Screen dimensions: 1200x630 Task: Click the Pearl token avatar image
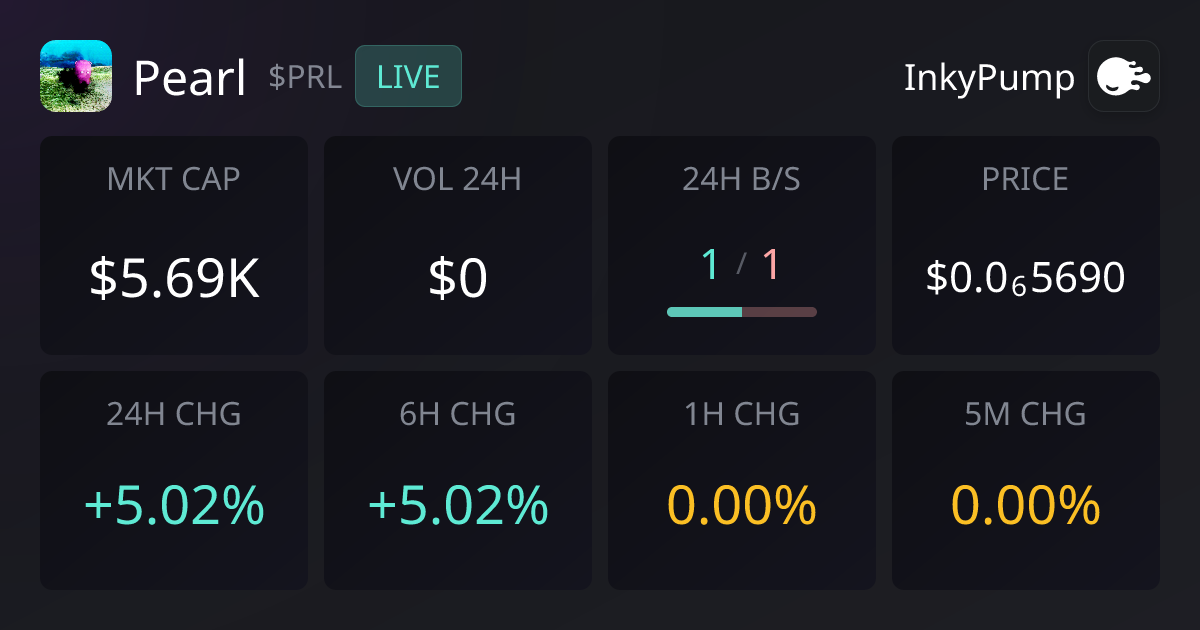coord(76,76)
